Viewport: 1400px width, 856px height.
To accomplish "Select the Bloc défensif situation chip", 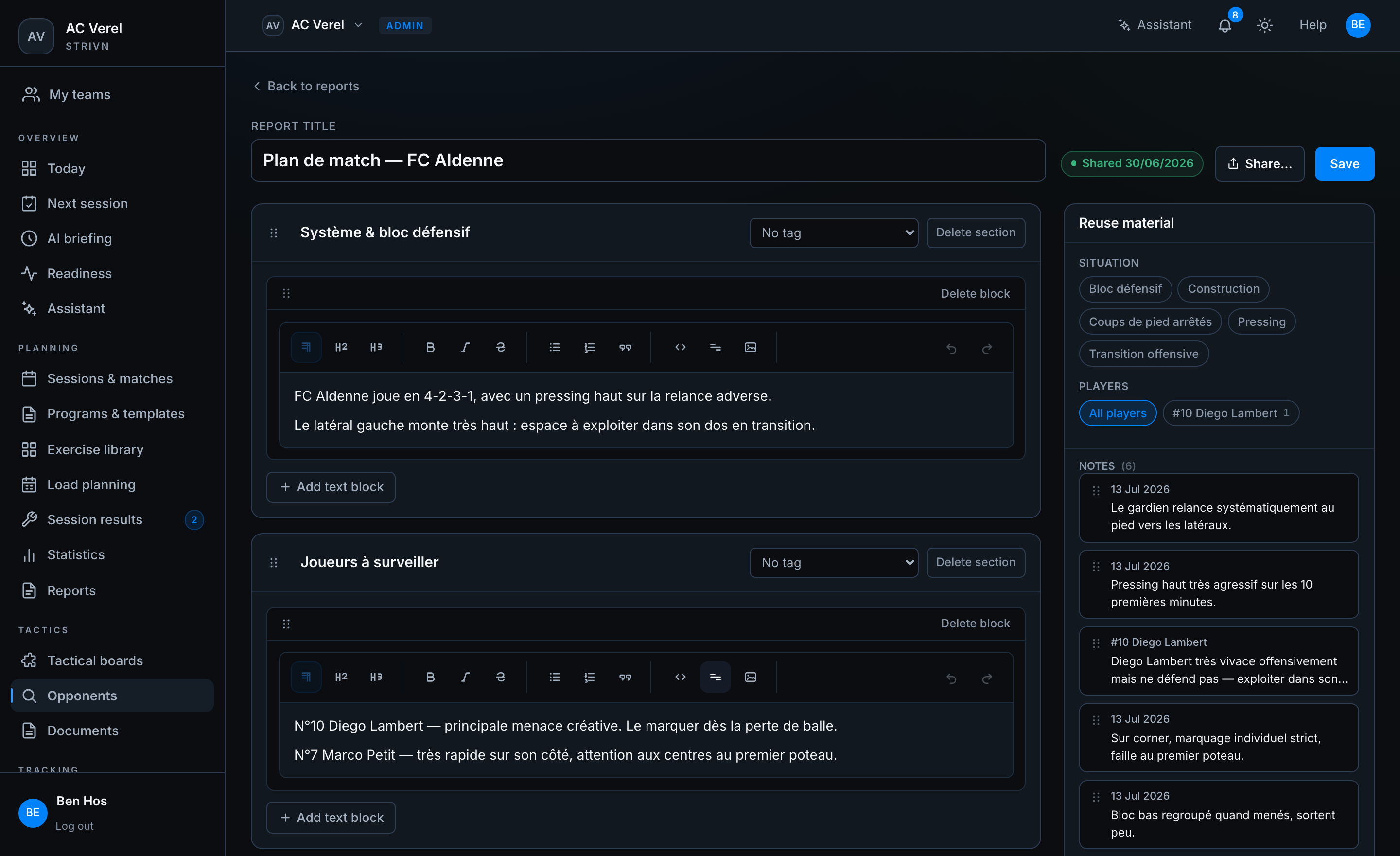I will 1125,289.
